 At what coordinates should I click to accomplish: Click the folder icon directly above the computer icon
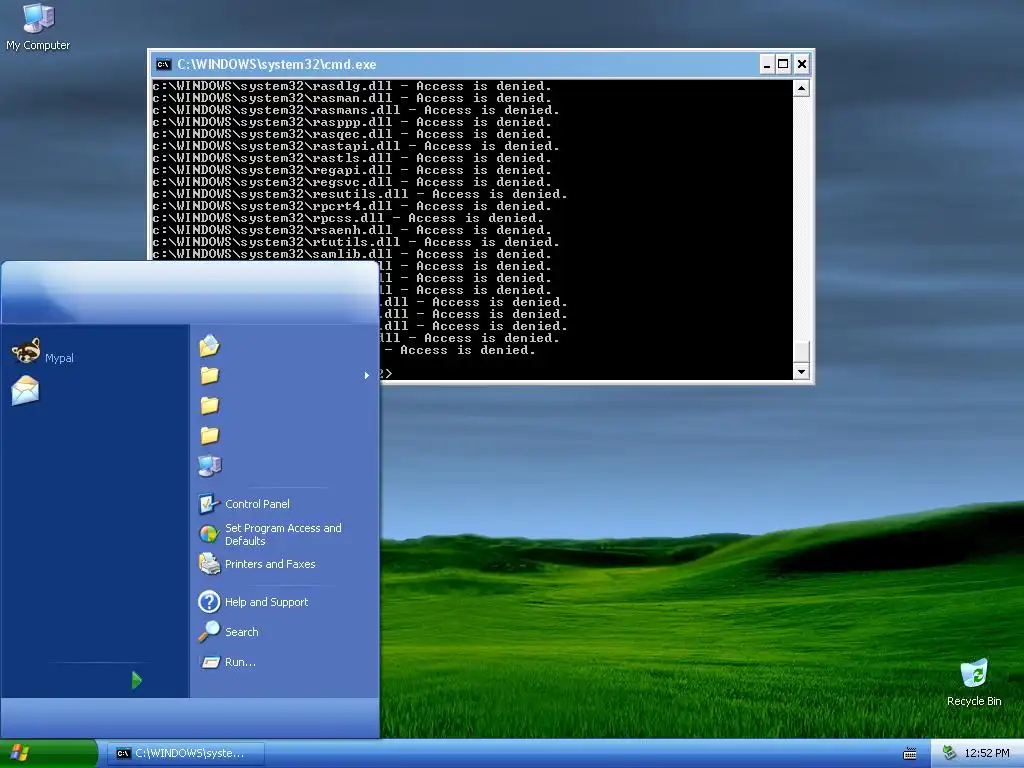(210, 436)
